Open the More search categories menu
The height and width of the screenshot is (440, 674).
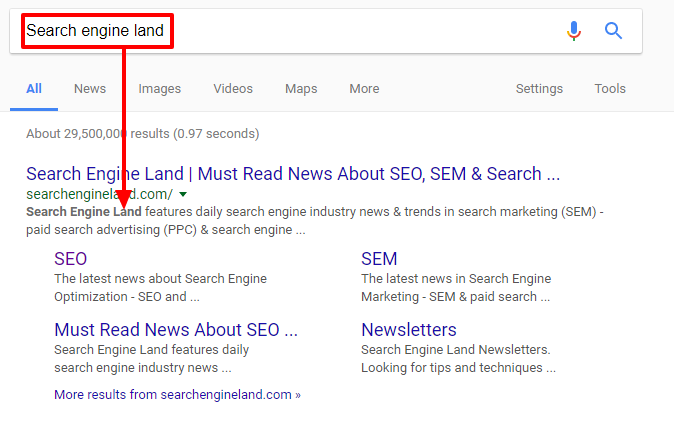click(364, 89)
